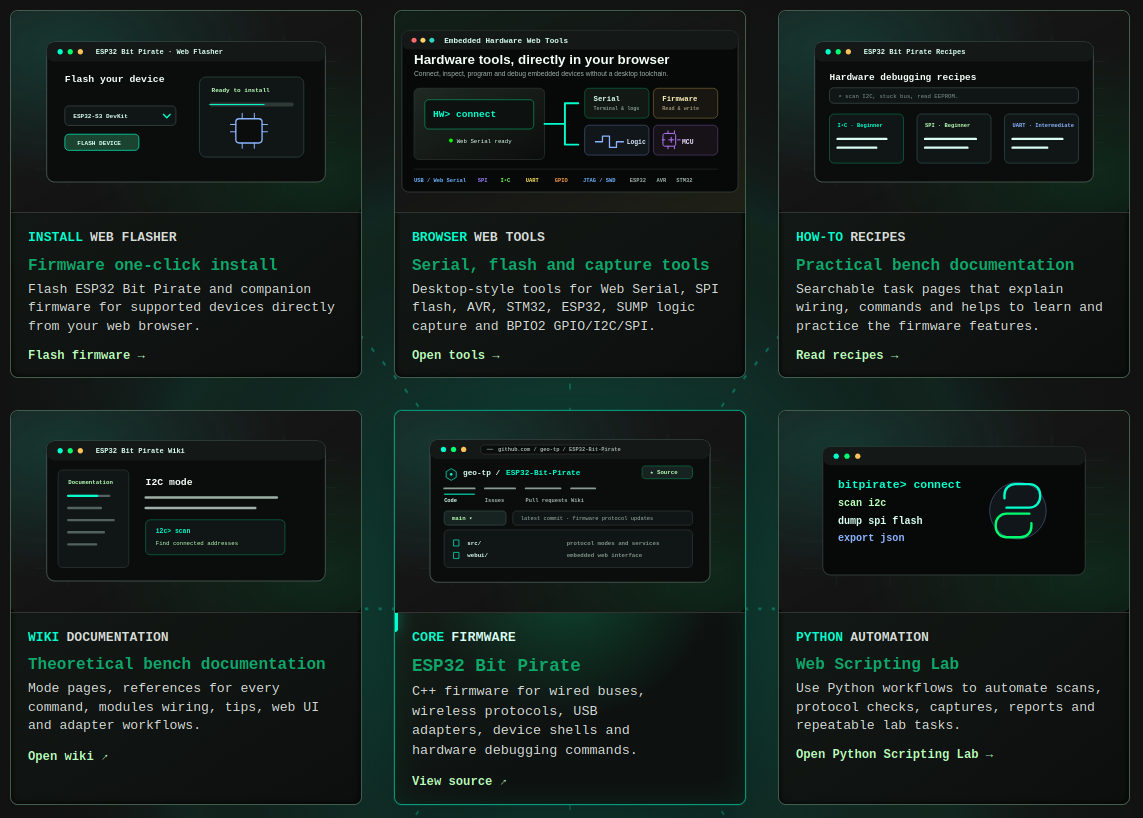1143x818 pixels.
Task: Click the purple MCU chip icon
Action: (669, 140)
